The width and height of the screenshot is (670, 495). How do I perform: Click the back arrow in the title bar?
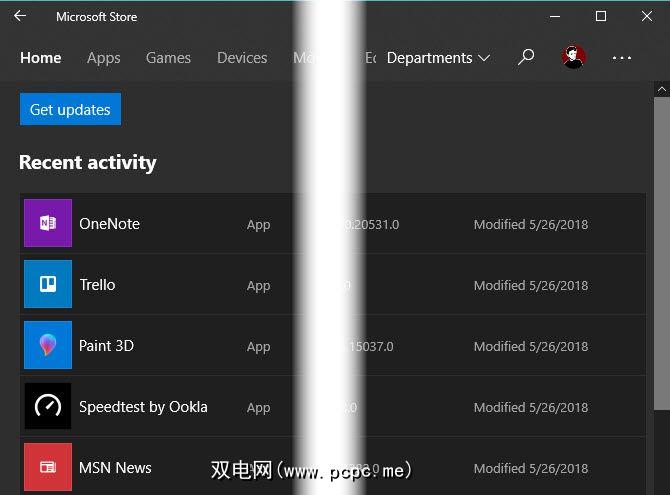tap(20, 16)
